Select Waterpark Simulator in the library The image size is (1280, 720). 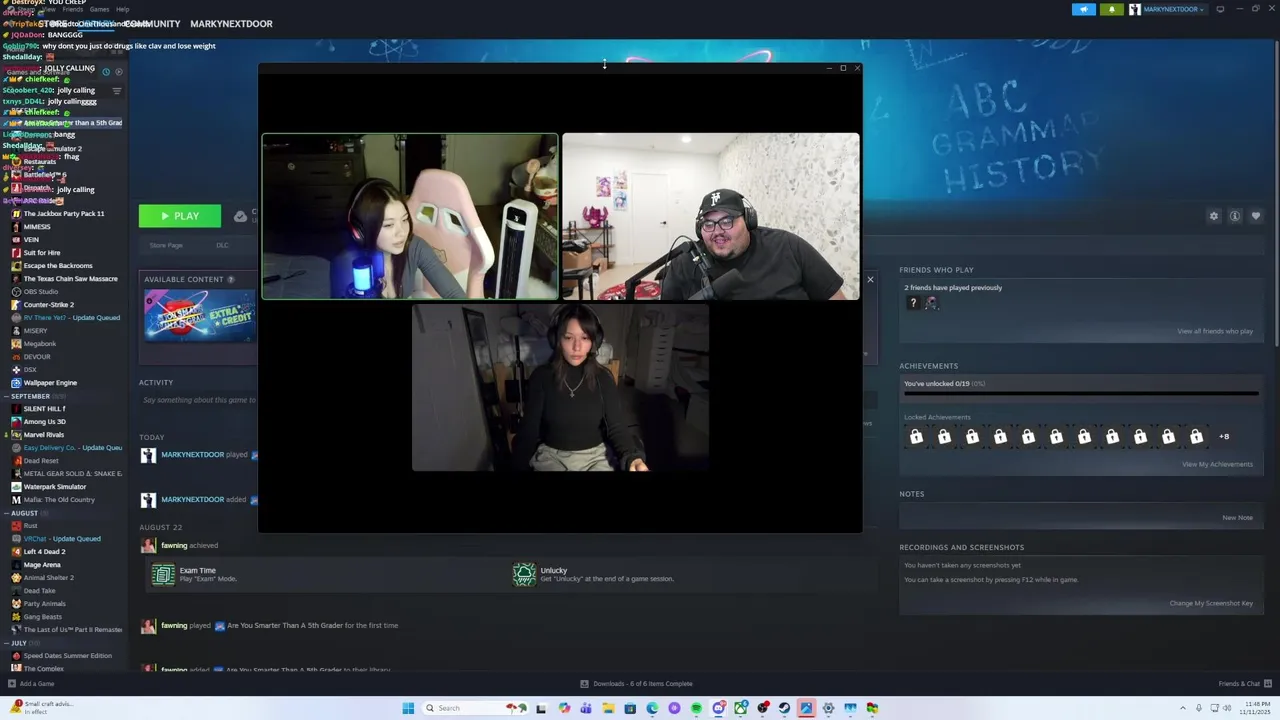click(x=55, y=487)
